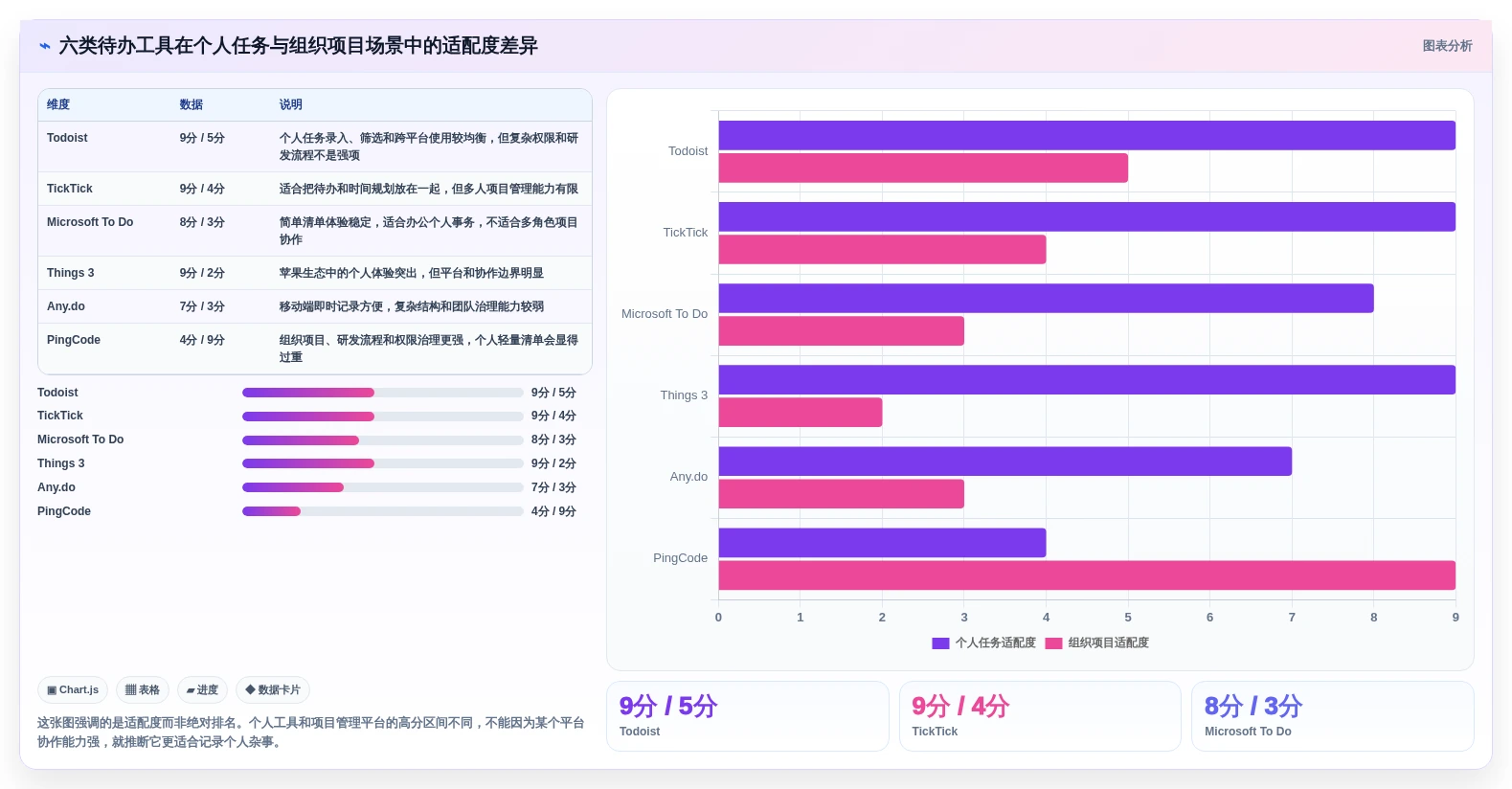Open the Microsoft To Do 8分 / 3分 card
1512x789 pixels.
(x=1332, y=716)
